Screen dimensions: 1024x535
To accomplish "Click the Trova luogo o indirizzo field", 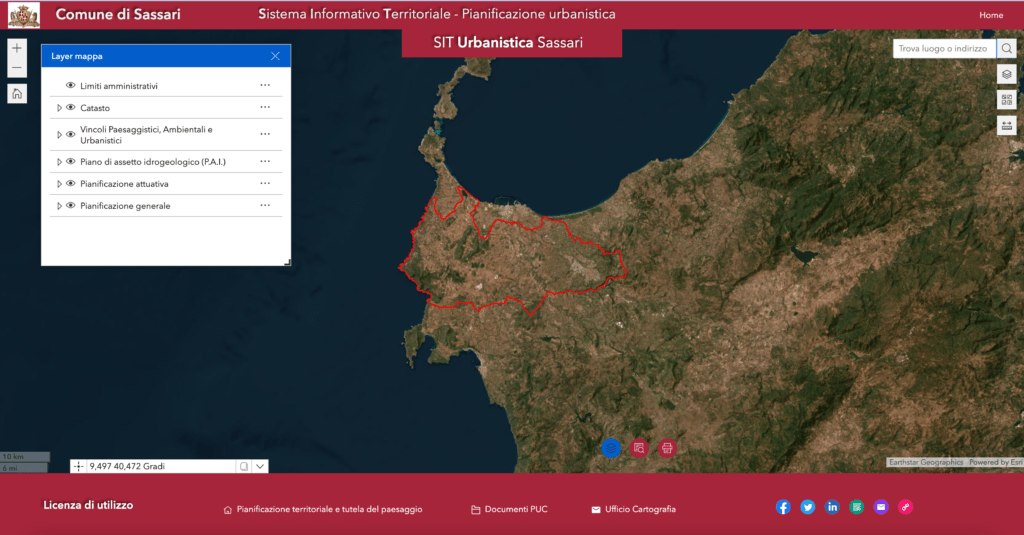I will 943,48.
